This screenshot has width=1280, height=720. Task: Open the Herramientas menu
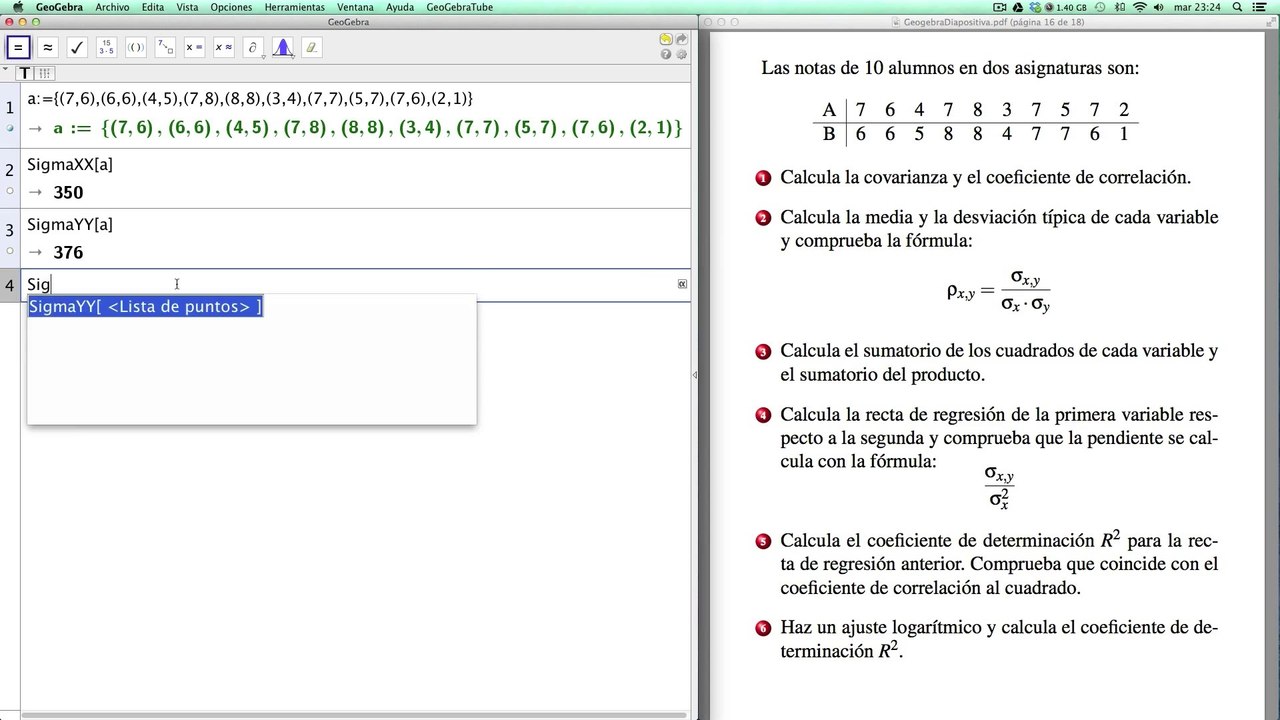coord(294,7)
